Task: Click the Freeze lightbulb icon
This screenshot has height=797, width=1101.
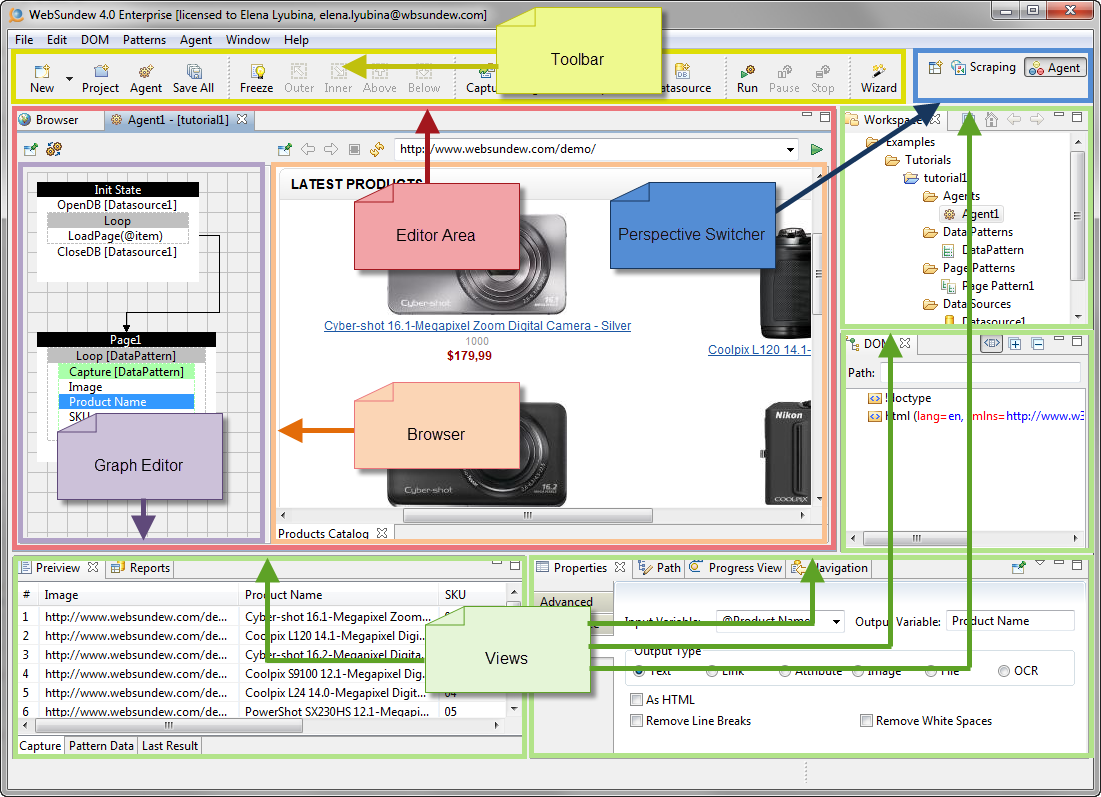Action: (x=257, y=72)
